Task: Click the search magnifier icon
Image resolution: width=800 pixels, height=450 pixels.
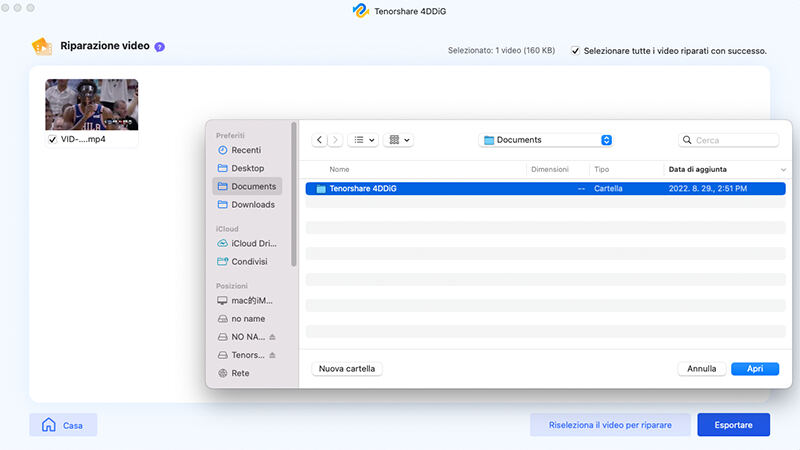Action: click(687, 140)
